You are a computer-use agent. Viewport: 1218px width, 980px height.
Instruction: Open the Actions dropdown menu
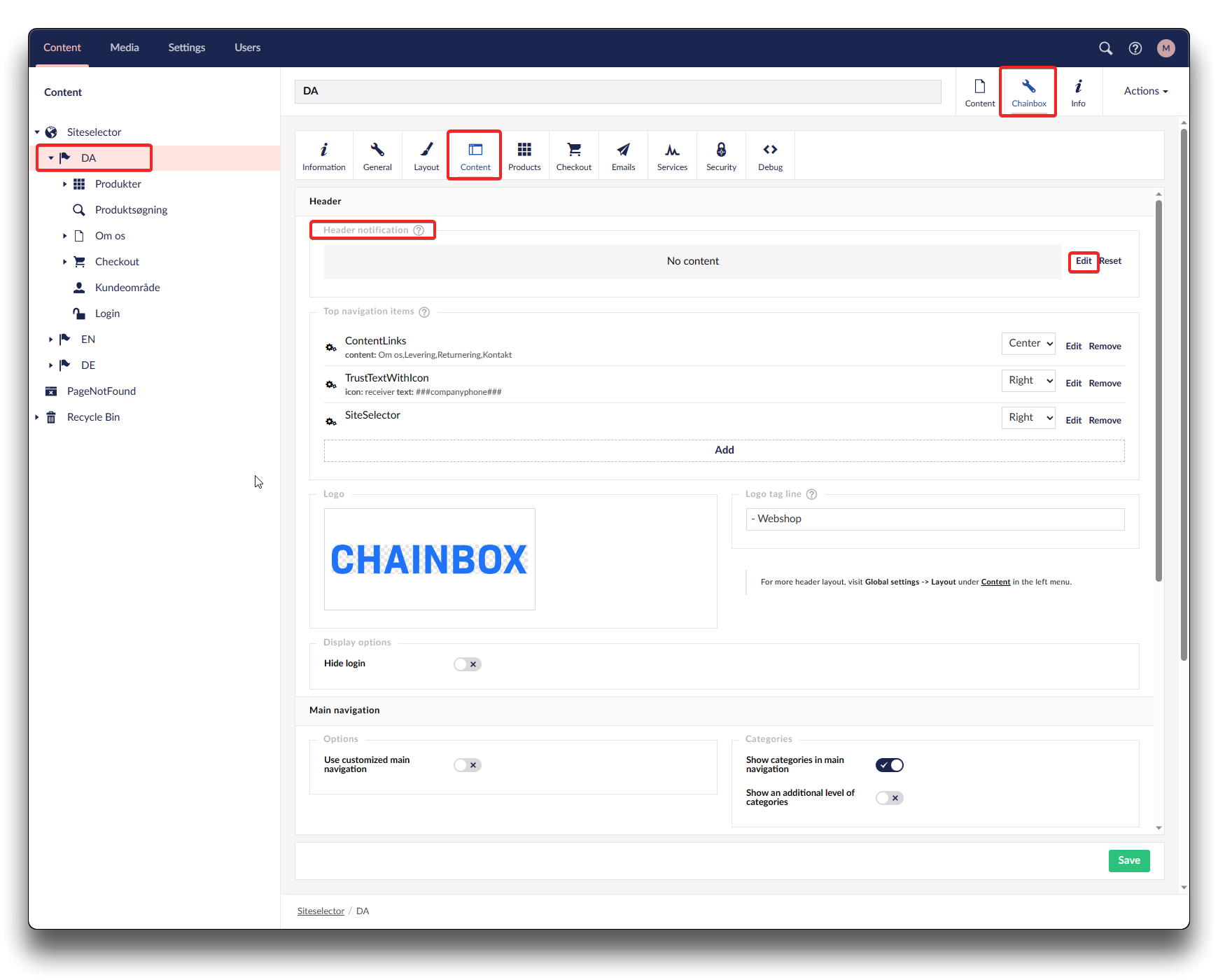click(1145, 91)
